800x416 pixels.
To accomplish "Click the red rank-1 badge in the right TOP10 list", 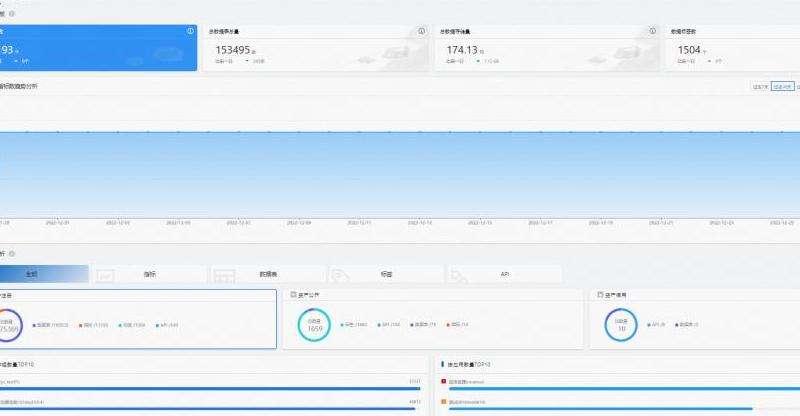I will [443, 381].
